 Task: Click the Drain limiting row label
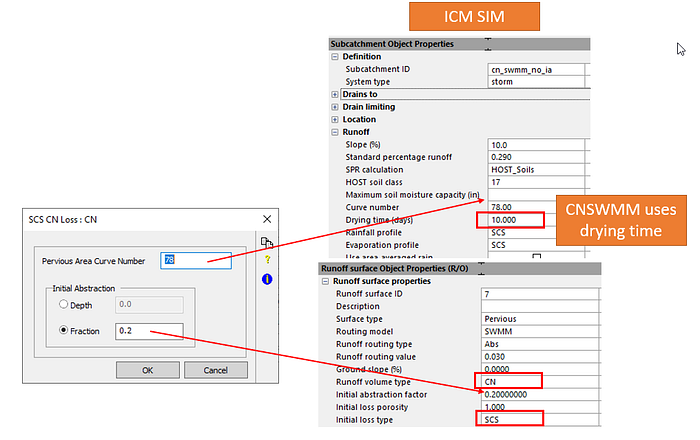click(x=369, y=107)
